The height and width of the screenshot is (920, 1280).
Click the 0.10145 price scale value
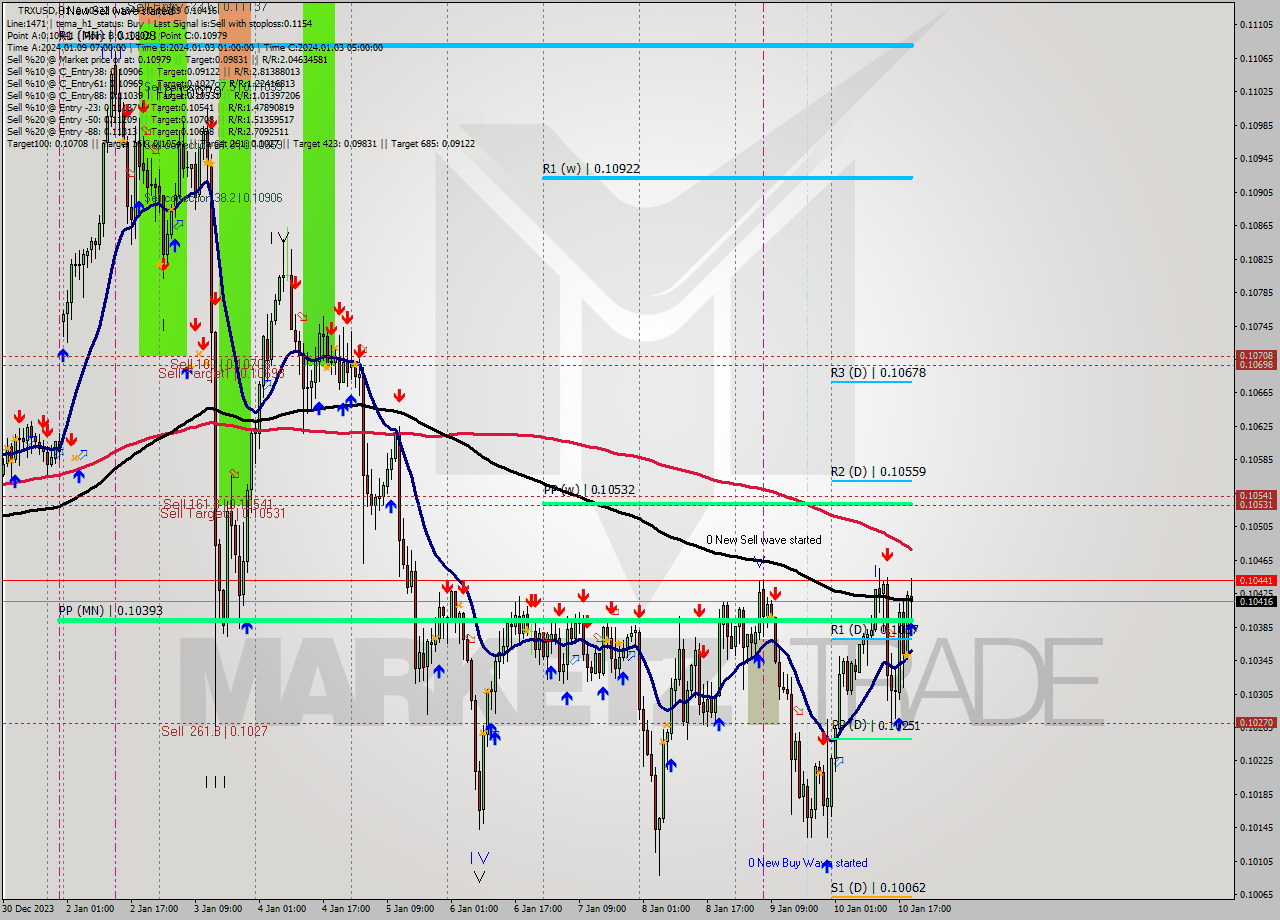coord(1257,827)
